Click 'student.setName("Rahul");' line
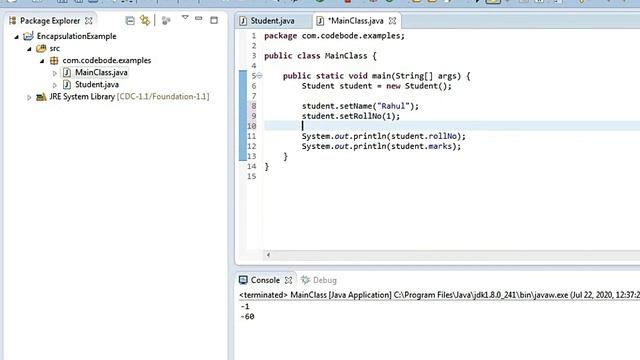The height and width of the screenshot is (360, 640). coord(360,106)
